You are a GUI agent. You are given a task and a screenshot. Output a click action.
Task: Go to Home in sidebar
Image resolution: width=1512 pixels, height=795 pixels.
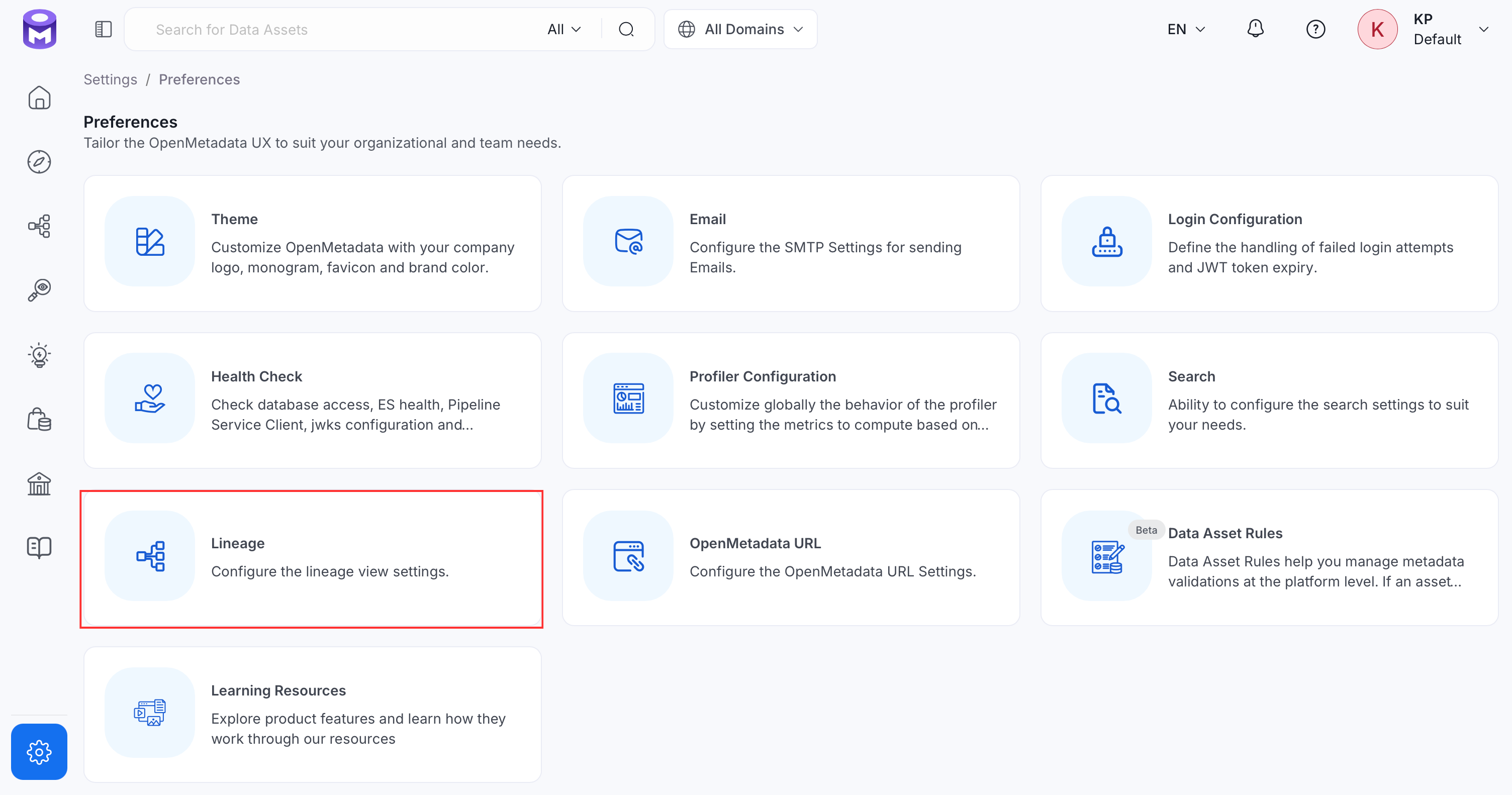click(39, 97)
